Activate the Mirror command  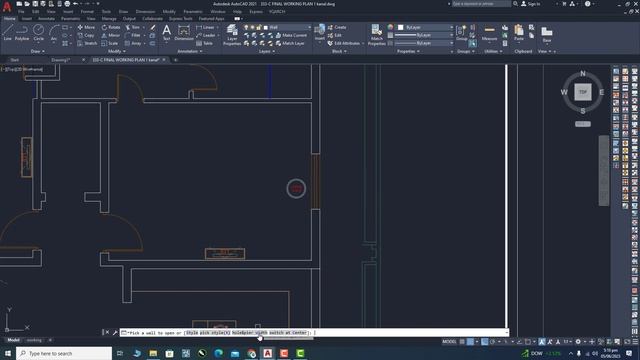pos(111,36)
